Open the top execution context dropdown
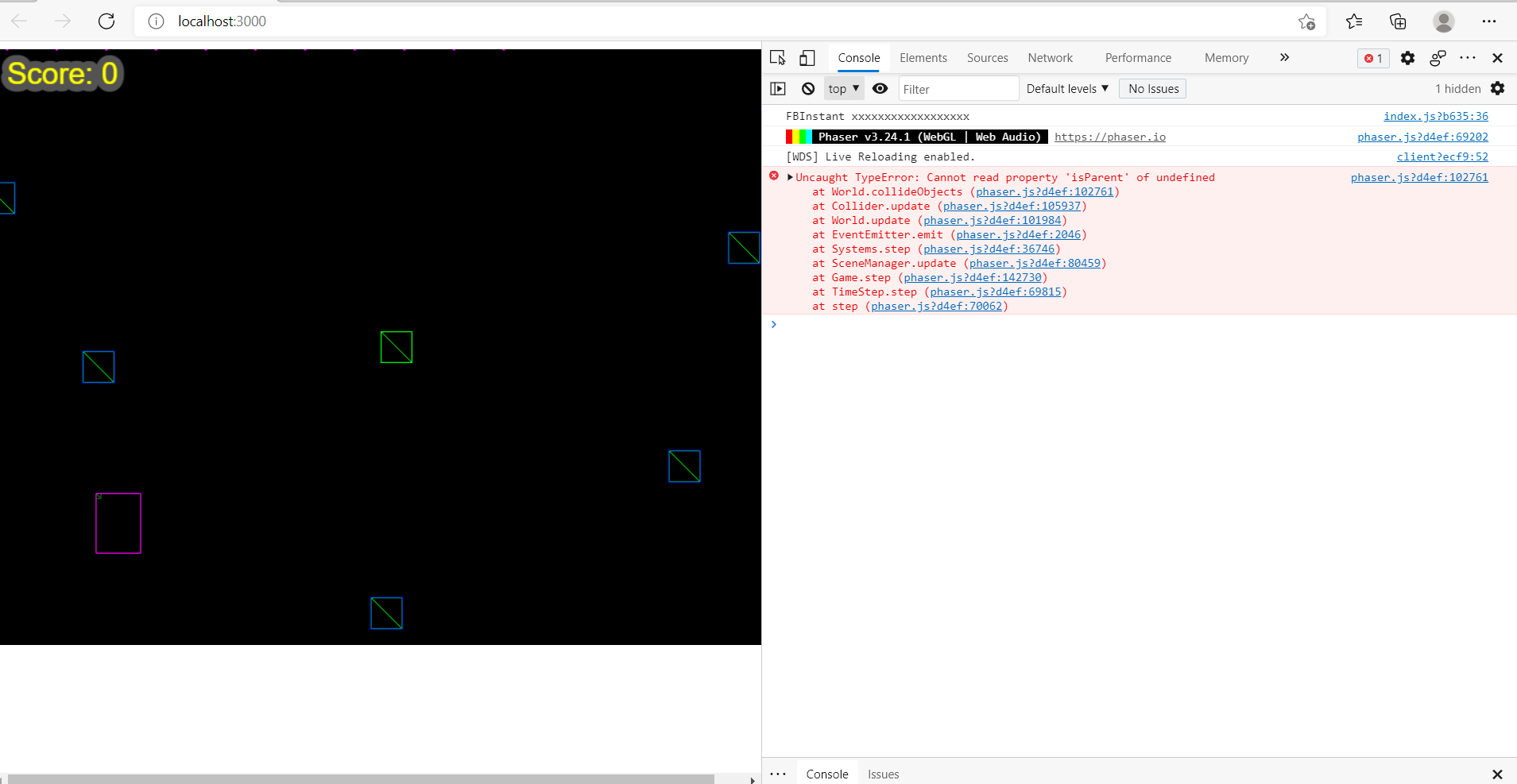Screen dimensions: 1517x784 click(844, 89)
